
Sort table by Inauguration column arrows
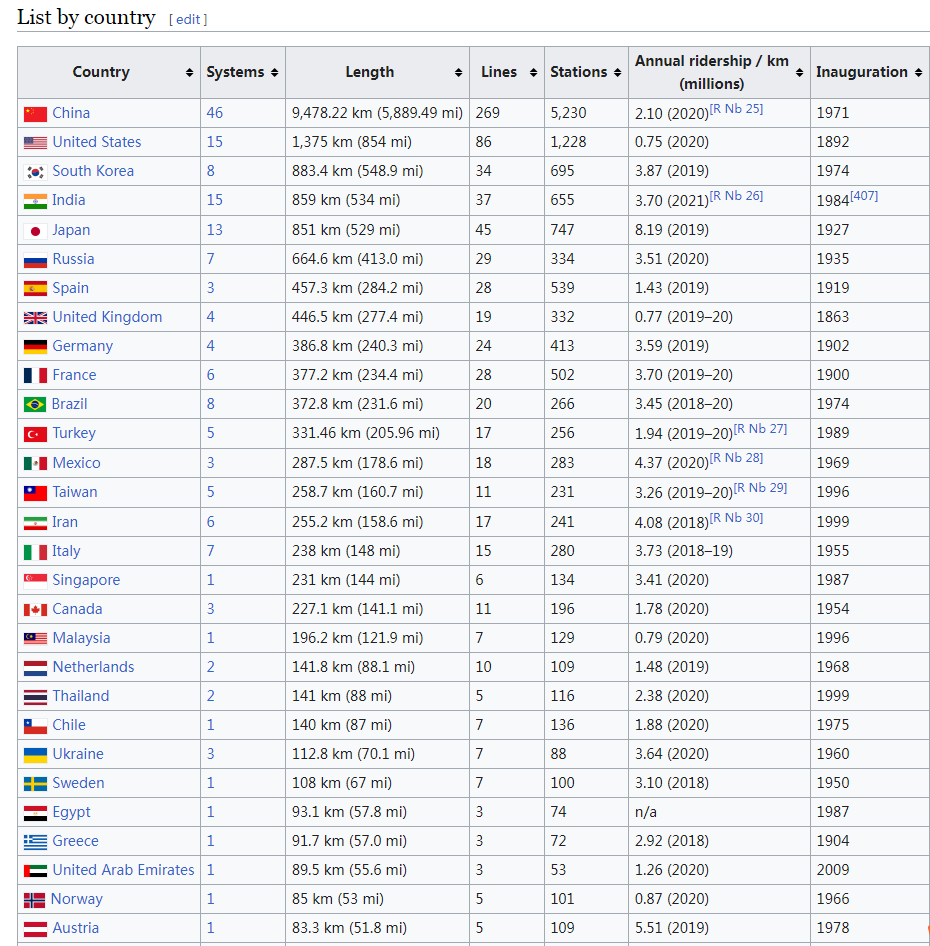[919, 72]
